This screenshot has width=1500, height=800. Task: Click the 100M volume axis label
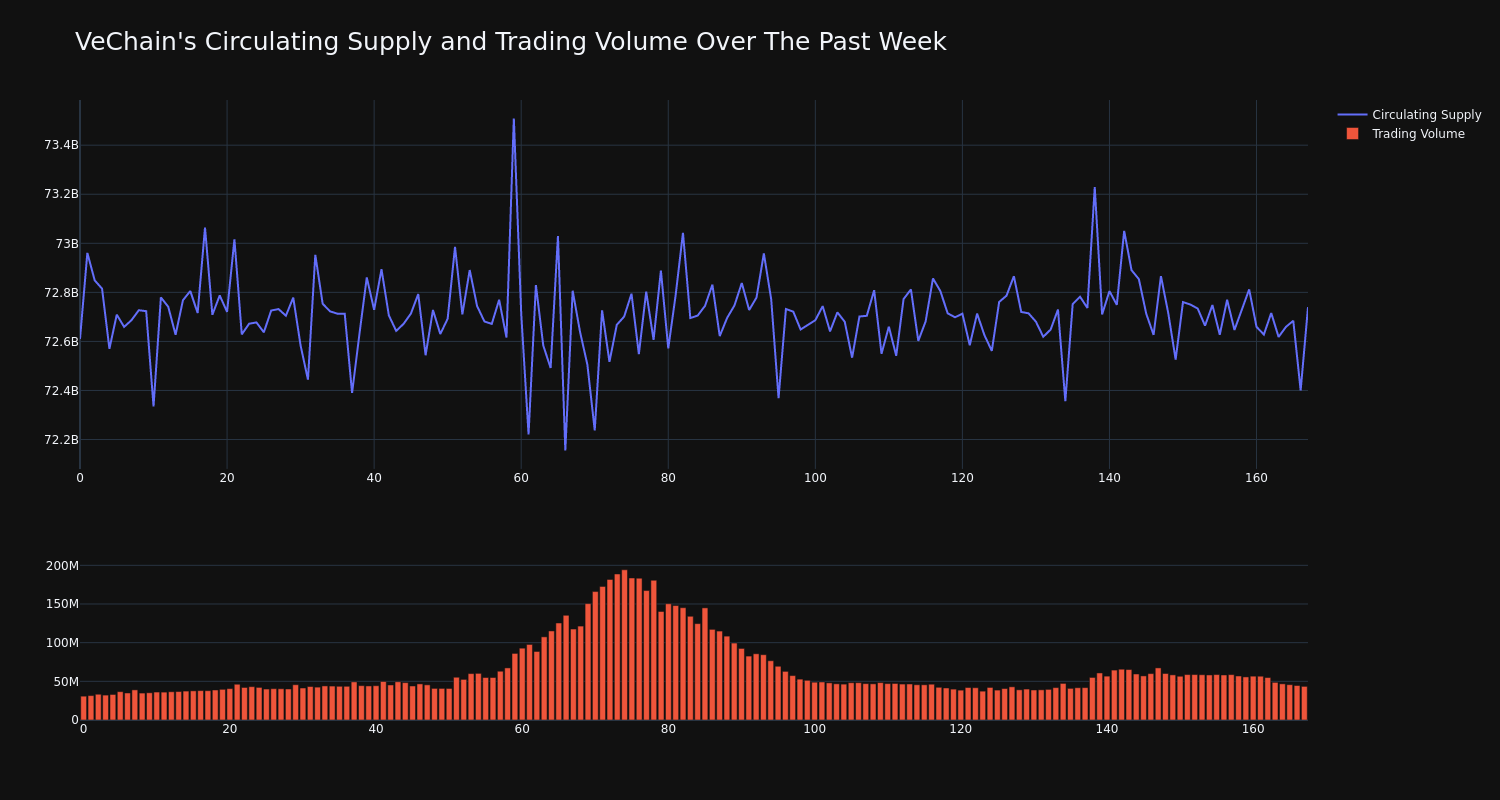click(62, 642)
